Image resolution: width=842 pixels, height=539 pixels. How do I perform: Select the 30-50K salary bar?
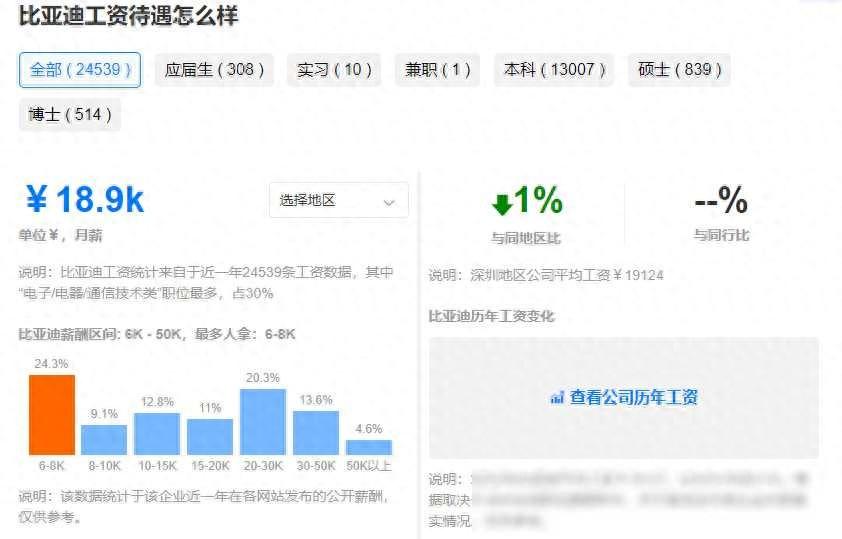(316, 433)
